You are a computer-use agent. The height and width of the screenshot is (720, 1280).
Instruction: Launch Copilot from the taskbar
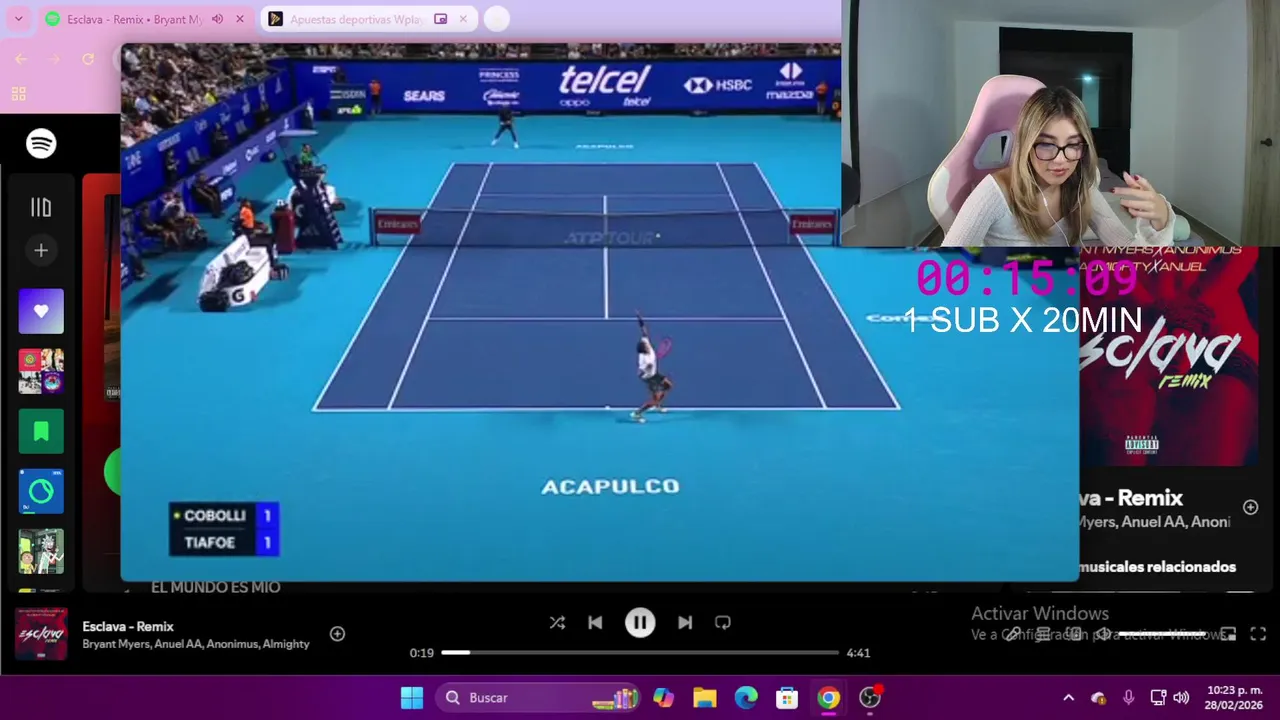663,698
